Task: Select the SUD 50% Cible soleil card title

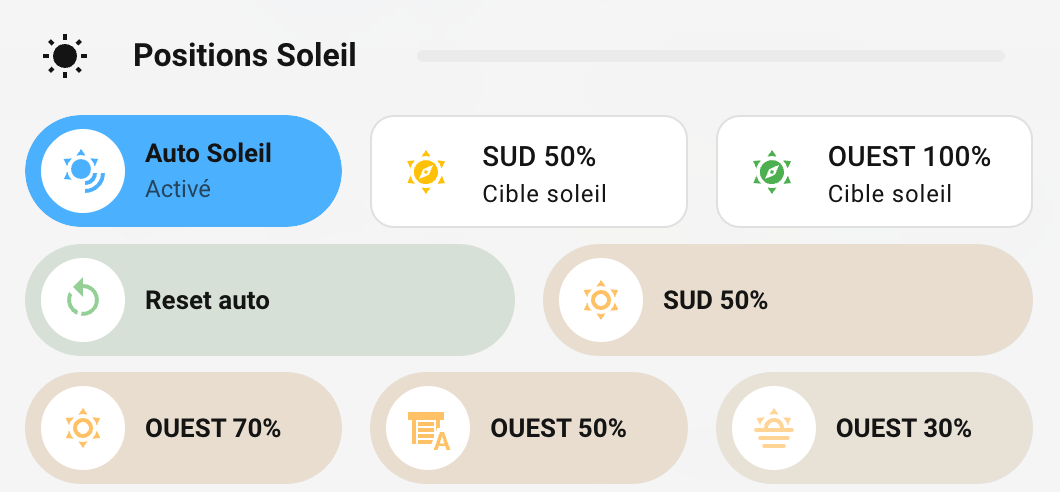Action: click(x=539, y=157)
